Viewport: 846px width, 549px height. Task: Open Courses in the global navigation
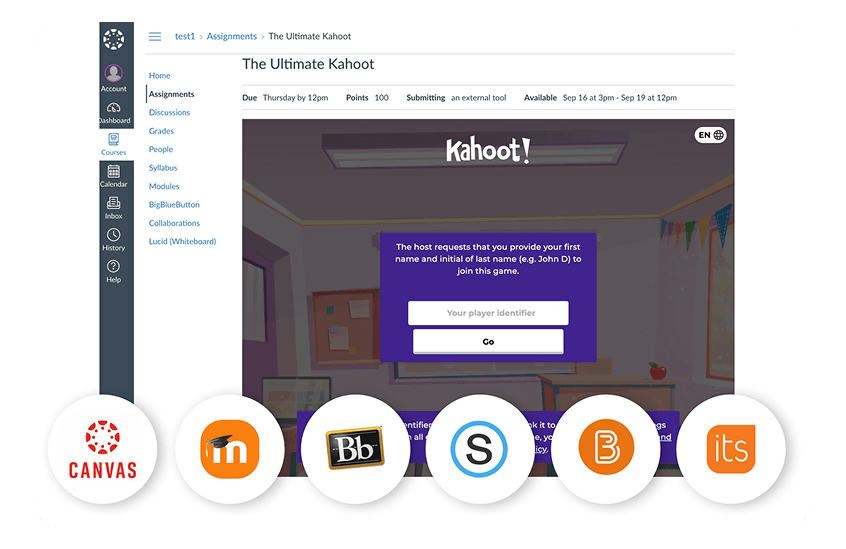114,145
